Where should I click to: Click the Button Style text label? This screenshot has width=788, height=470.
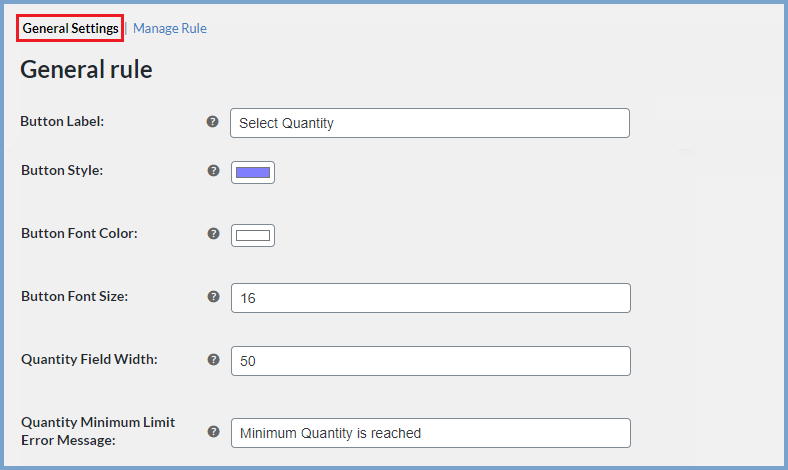[x=62, y=170]
